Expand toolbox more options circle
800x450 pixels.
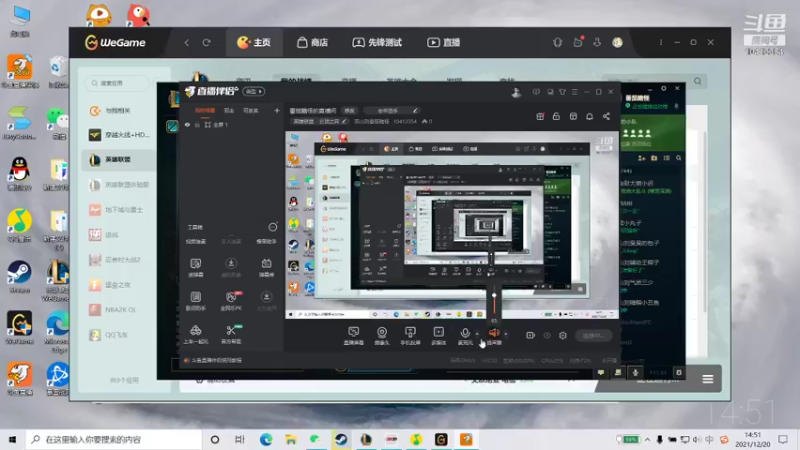pyautogui.click(x=273, y=227)
